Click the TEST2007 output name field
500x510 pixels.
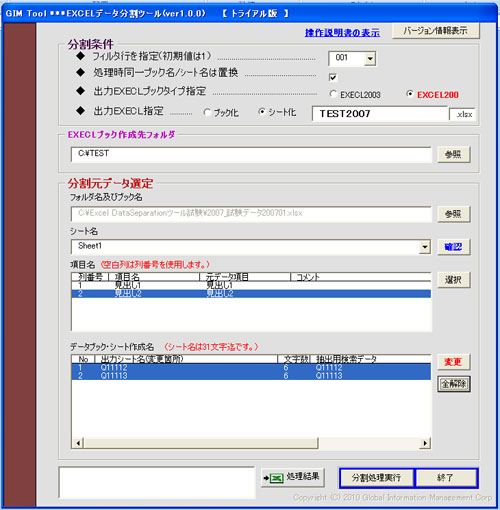[380, 114]
